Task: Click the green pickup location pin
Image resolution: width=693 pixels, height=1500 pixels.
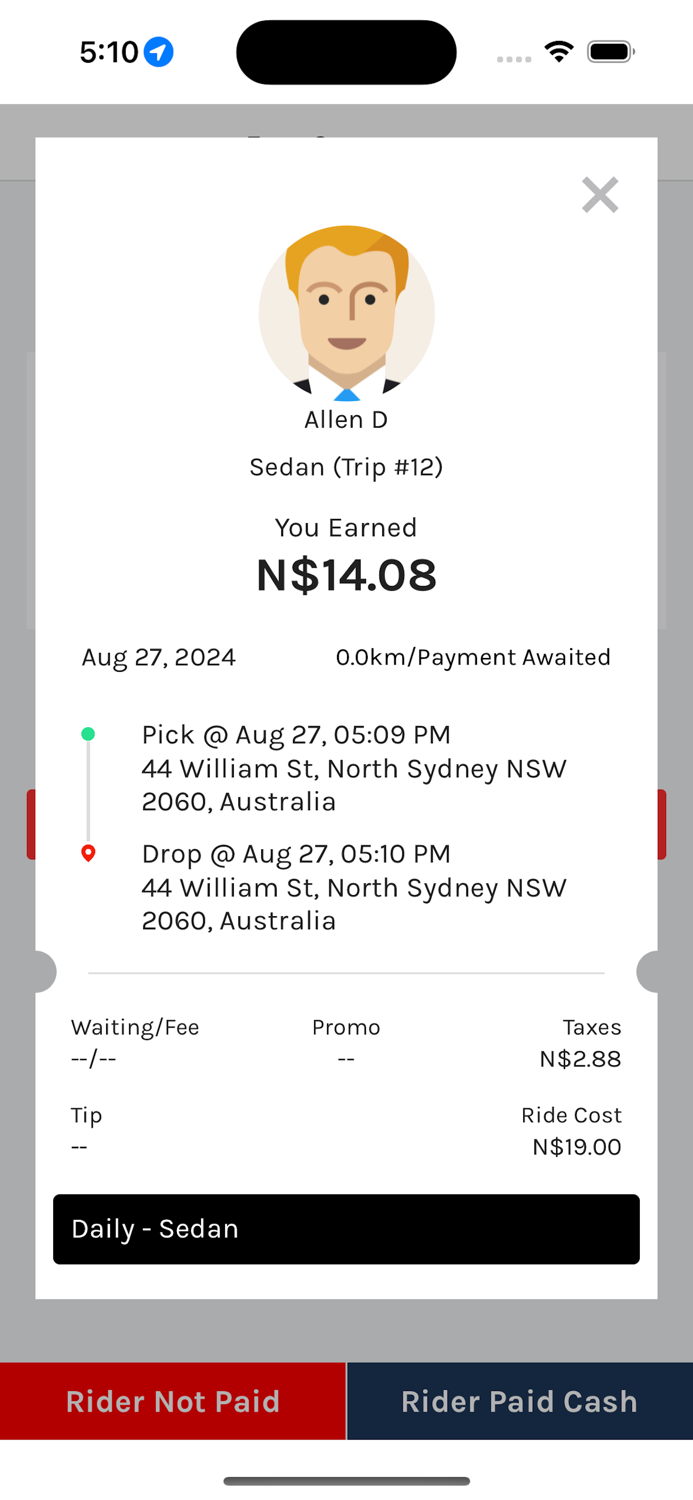Action: [x=88, y=733]
